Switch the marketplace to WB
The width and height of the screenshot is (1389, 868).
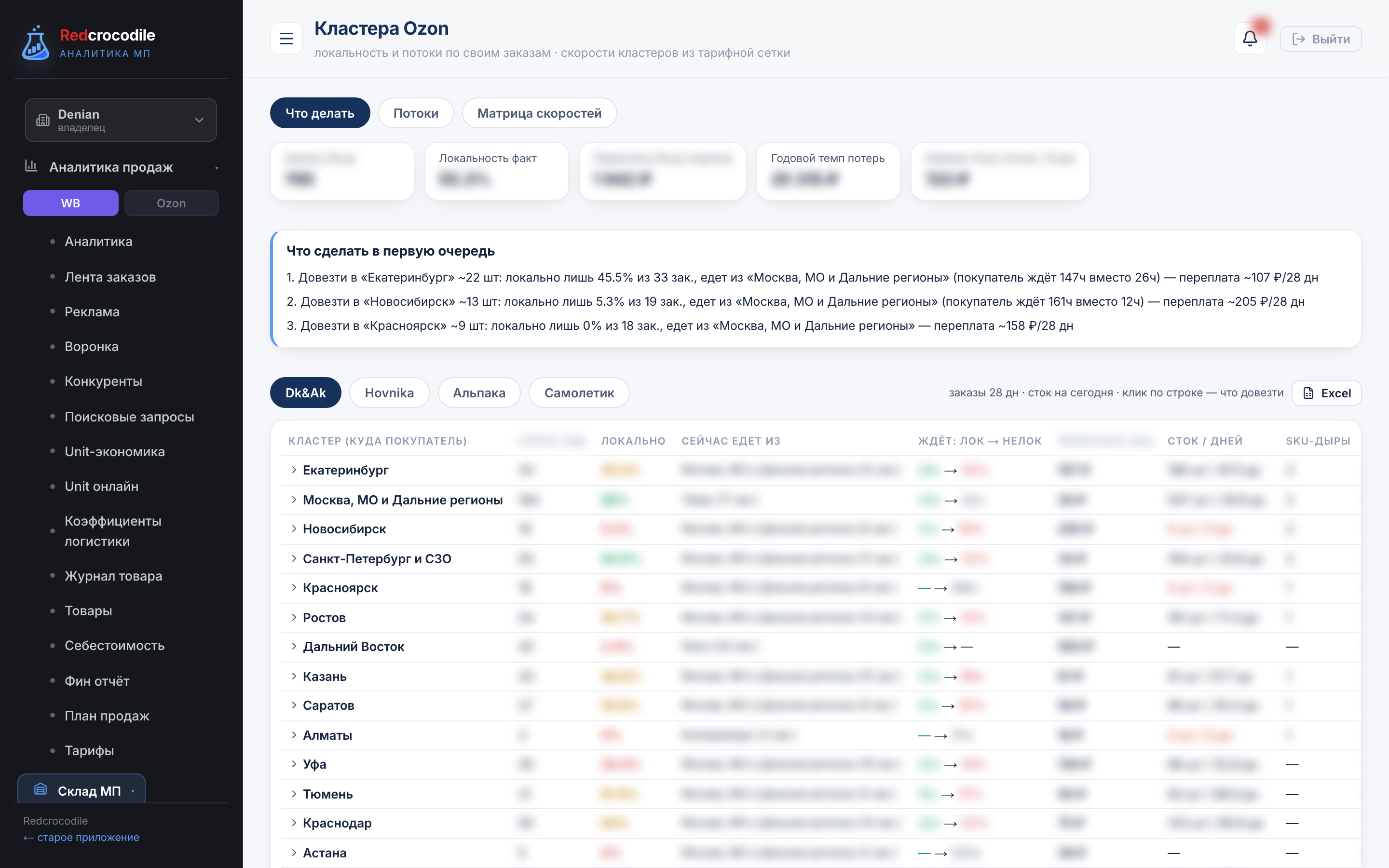click(70, 203)
